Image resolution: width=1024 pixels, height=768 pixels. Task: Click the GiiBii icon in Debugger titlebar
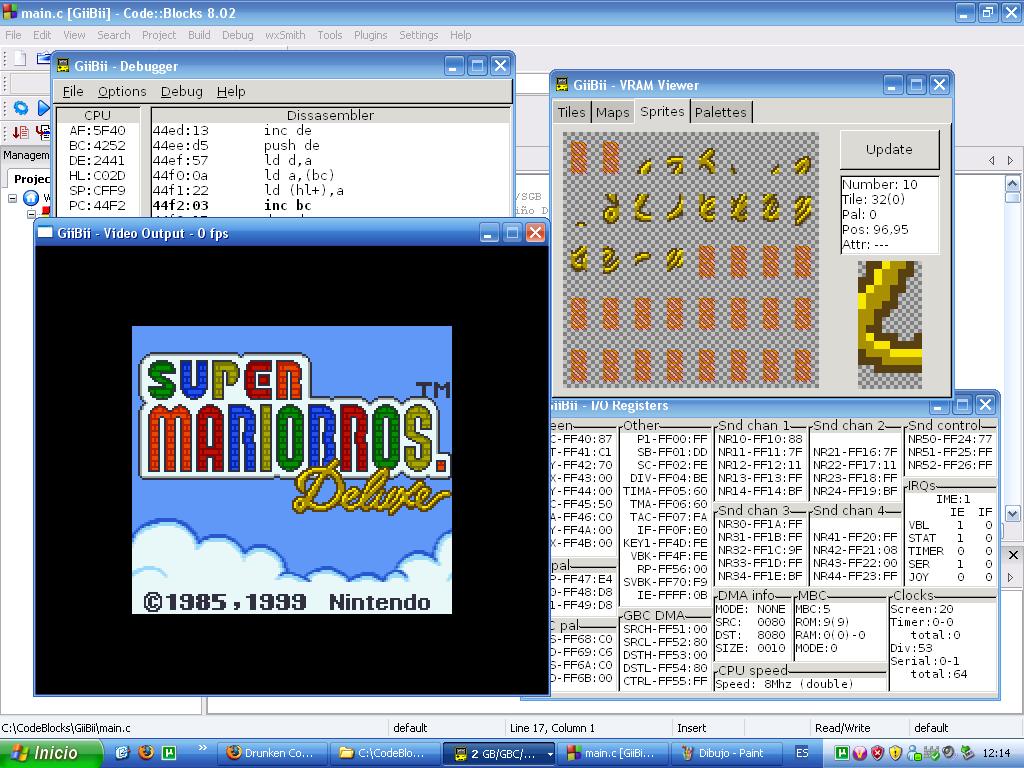point(63,66)
